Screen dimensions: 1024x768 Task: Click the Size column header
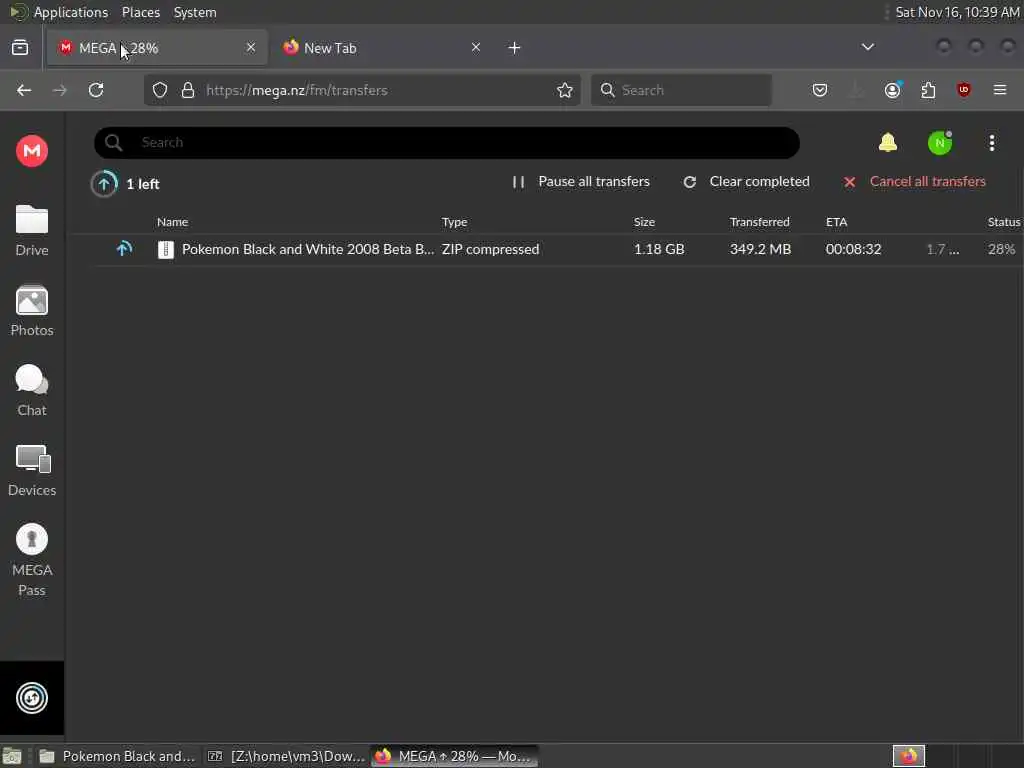[644, 222]
